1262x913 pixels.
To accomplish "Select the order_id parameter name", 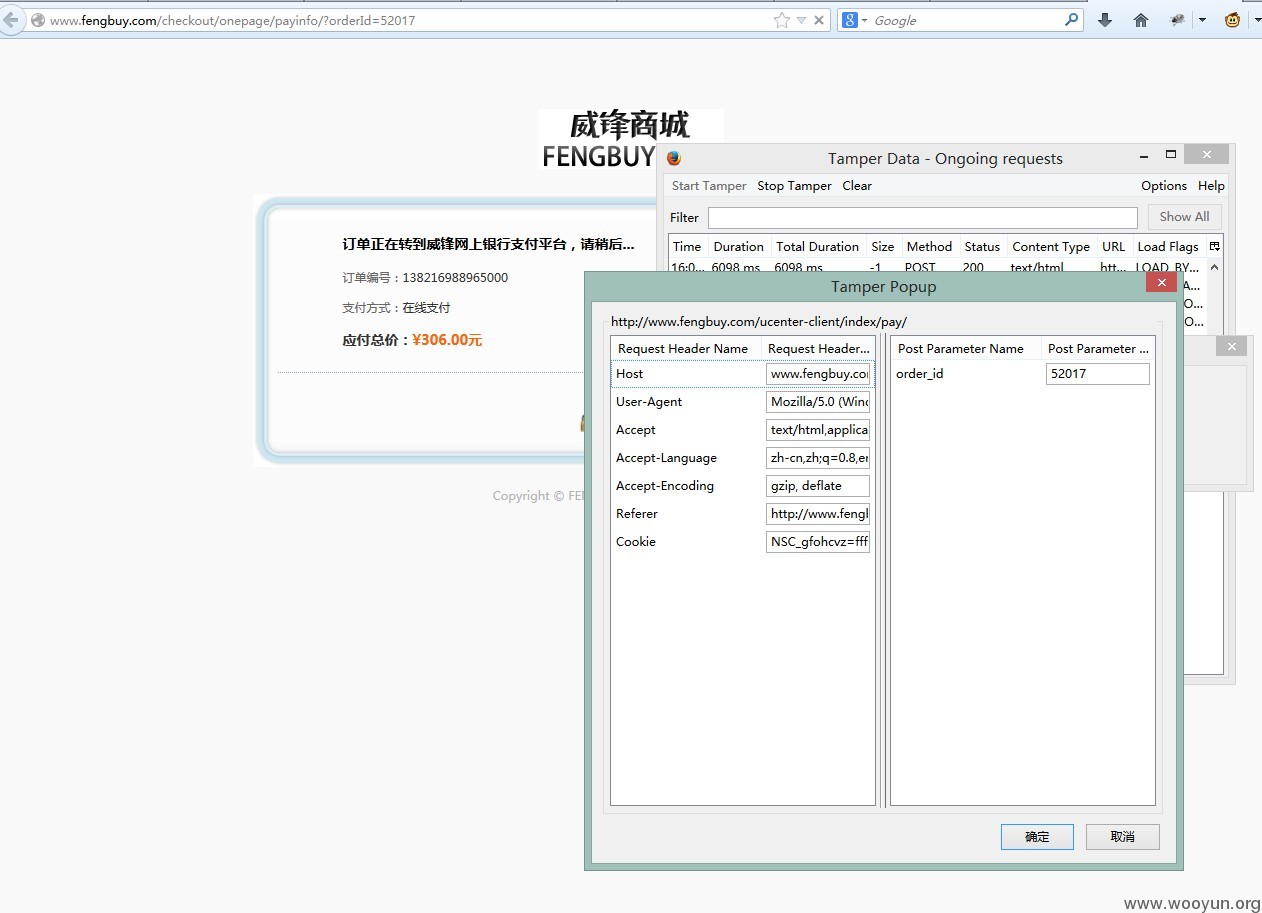I will [x=920, y=374].
